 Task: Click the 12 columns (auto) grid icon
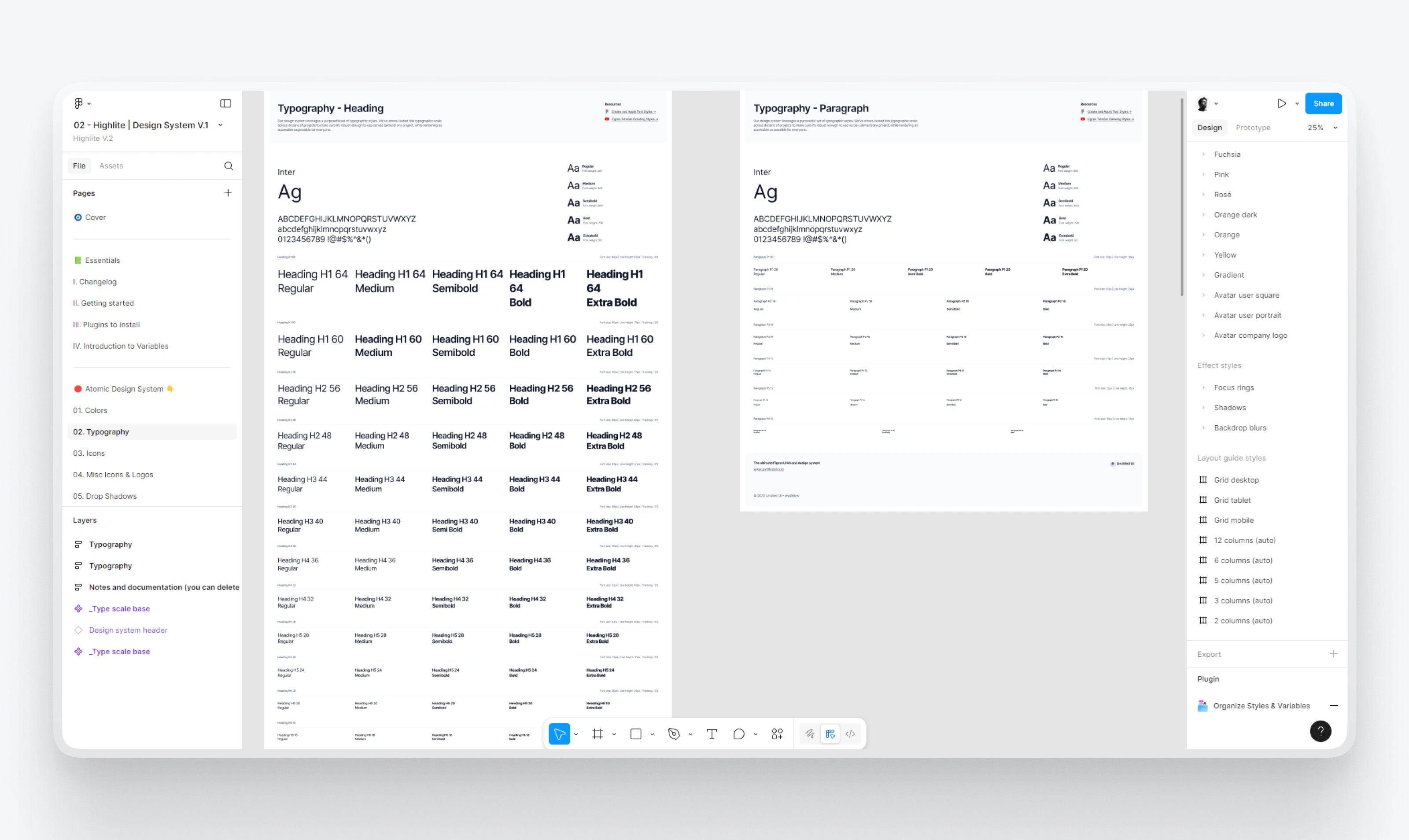[x=1203, y=540]
